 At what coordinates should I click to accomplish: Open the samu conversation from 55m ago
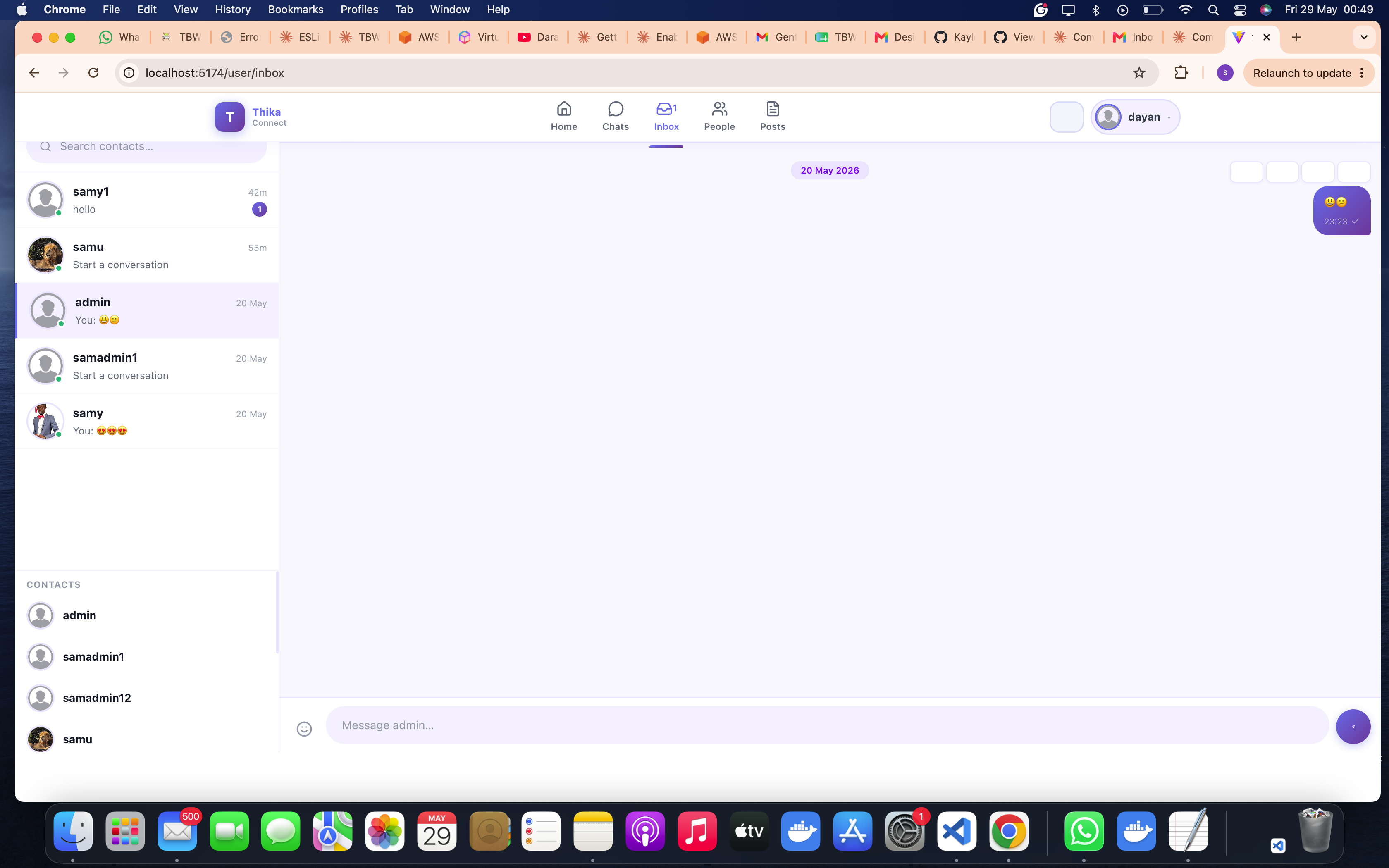147,255
